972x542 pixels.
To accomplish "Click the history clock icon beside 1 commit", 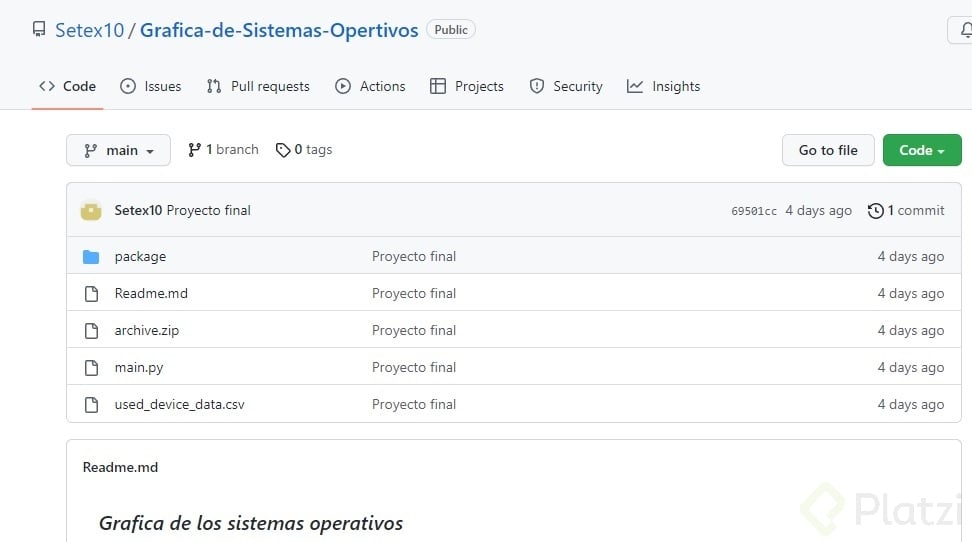I will click(875, 211).
